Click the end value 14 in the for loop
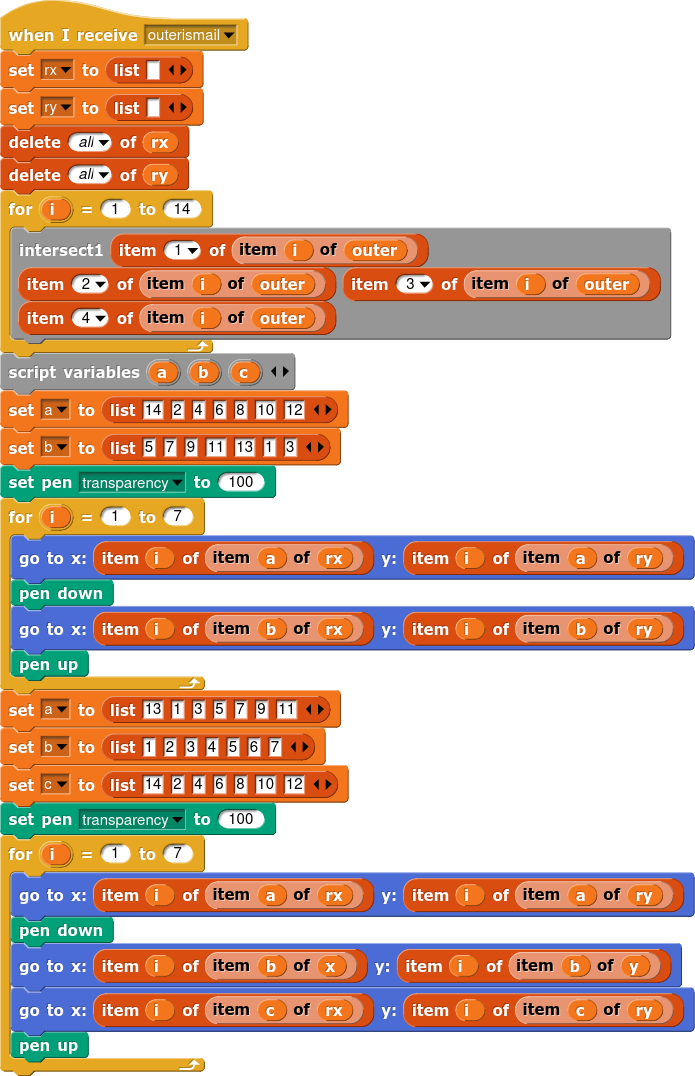This screenshot has width=695, height=1076. (x=182, y=210)
